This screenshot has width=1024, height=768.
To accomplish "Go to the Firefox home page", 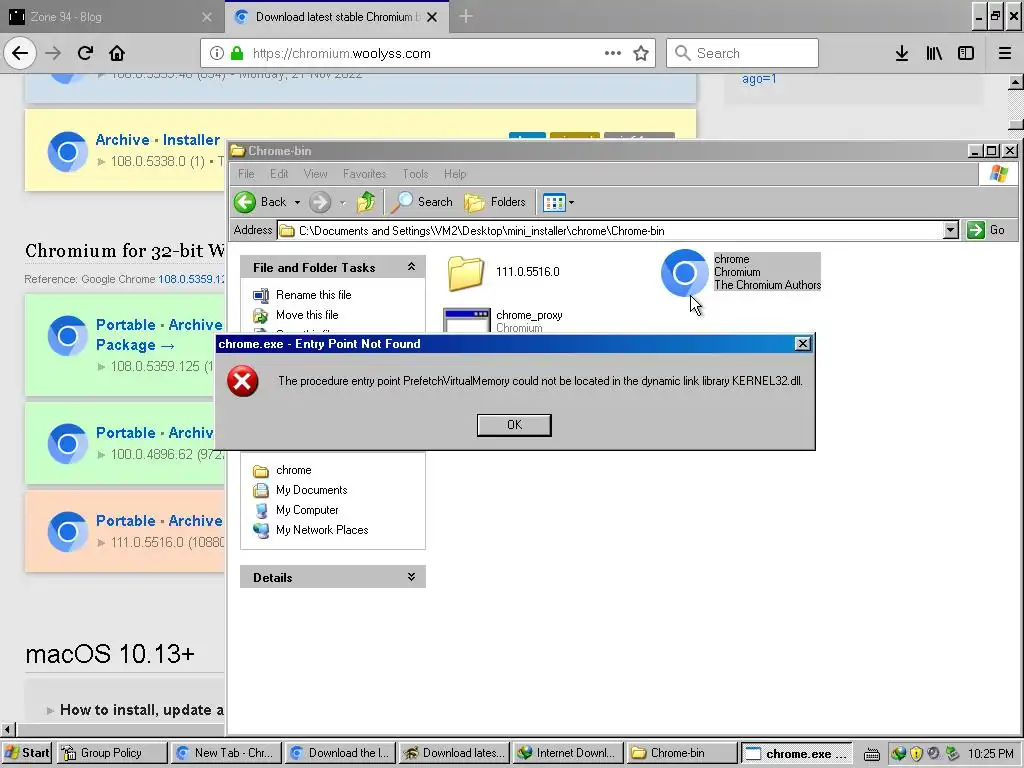I will point(117,53).
